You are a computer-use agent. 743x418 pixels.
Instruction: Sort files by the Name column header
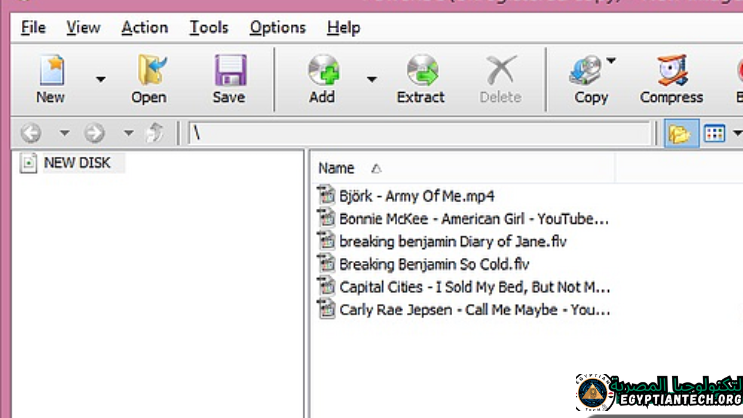[x=337, y=168]
